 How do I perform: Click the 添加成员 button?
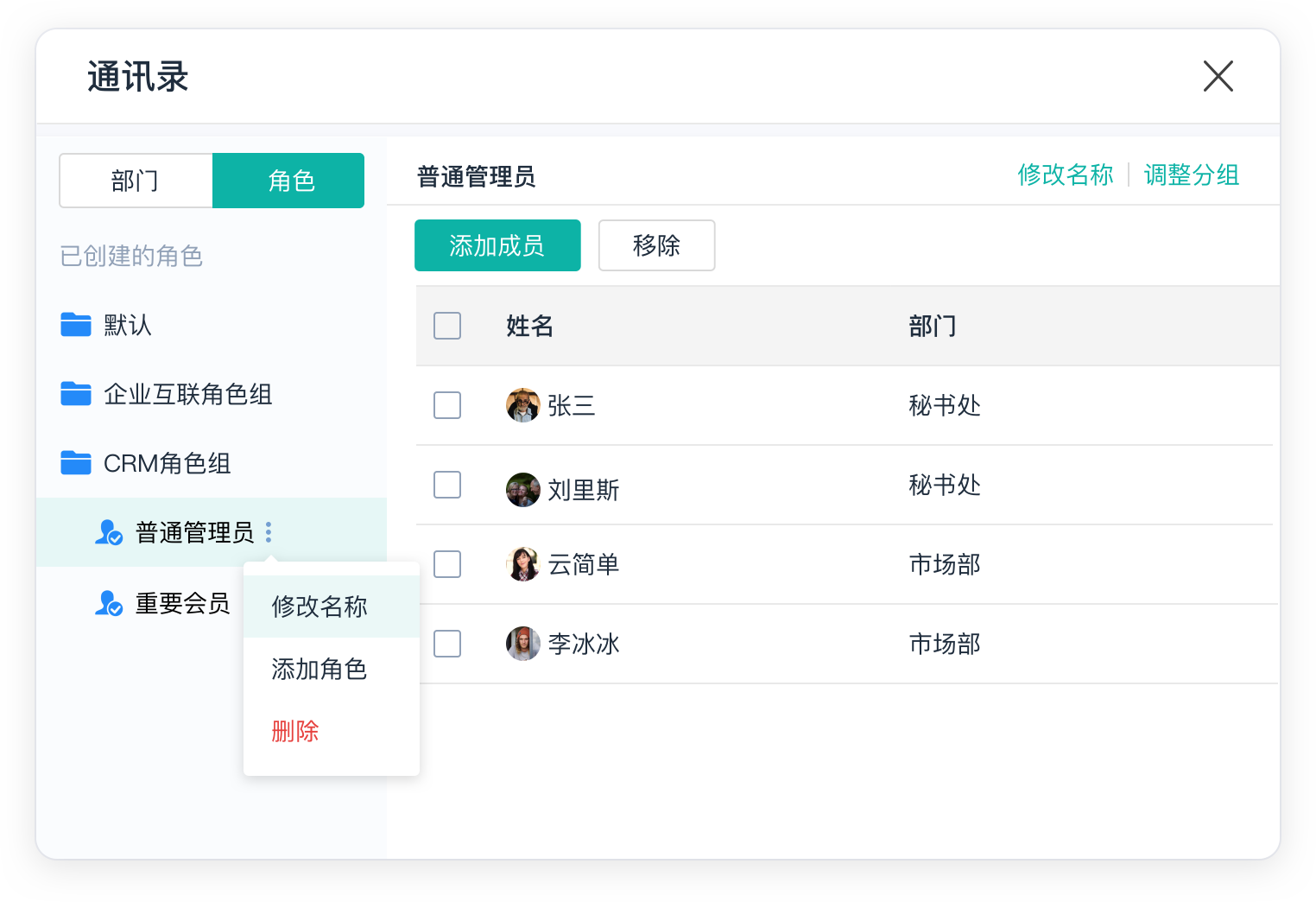click(x=497, y=245)
